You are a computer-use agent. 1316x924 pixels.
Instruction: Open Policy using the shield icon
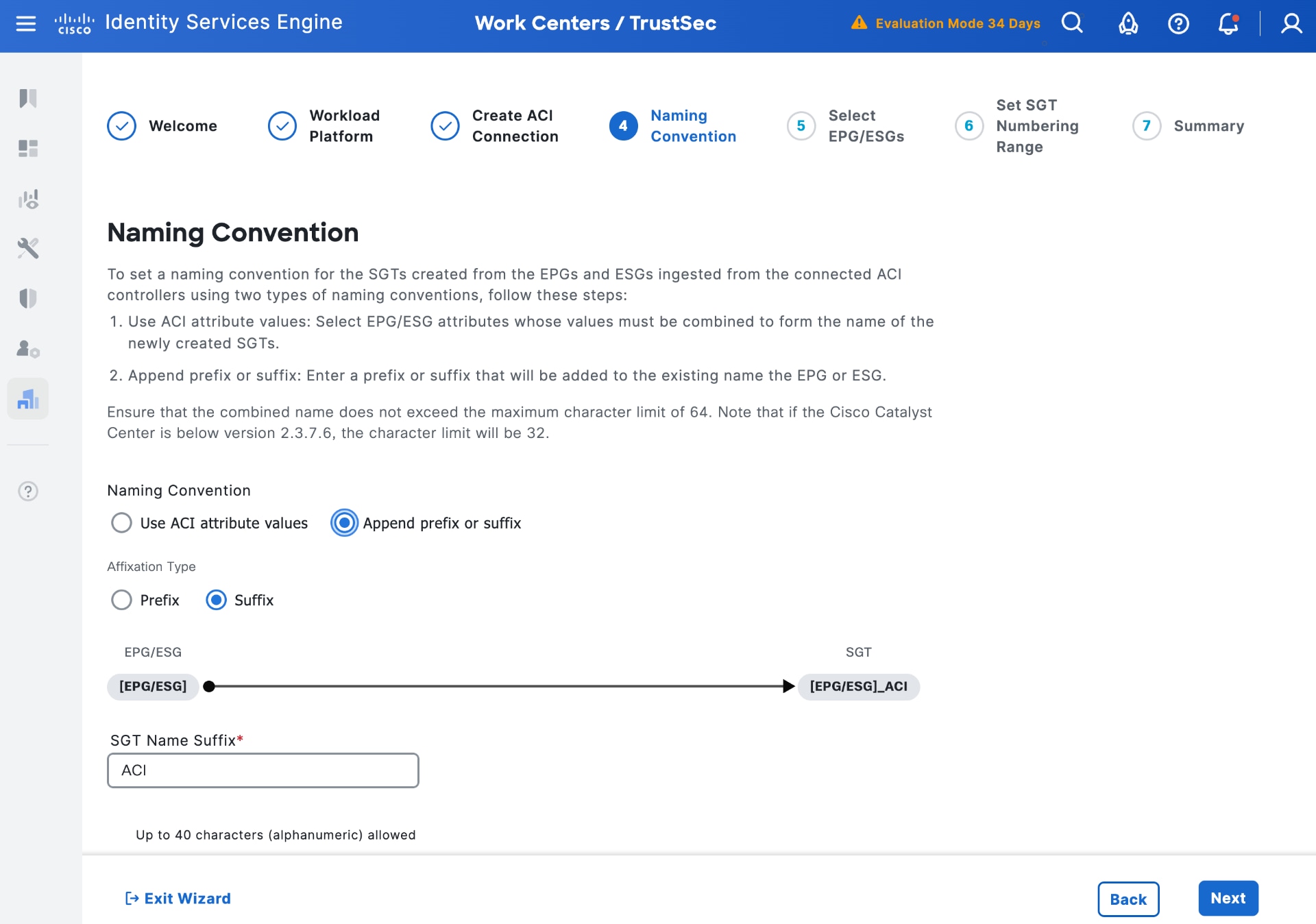coord(27,298)
